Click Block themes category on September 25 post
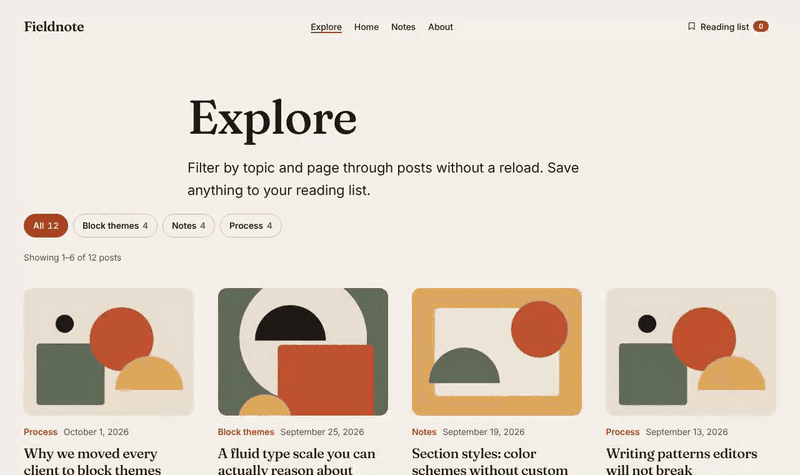This screenshot has width=800, height=475. (246, 432)
